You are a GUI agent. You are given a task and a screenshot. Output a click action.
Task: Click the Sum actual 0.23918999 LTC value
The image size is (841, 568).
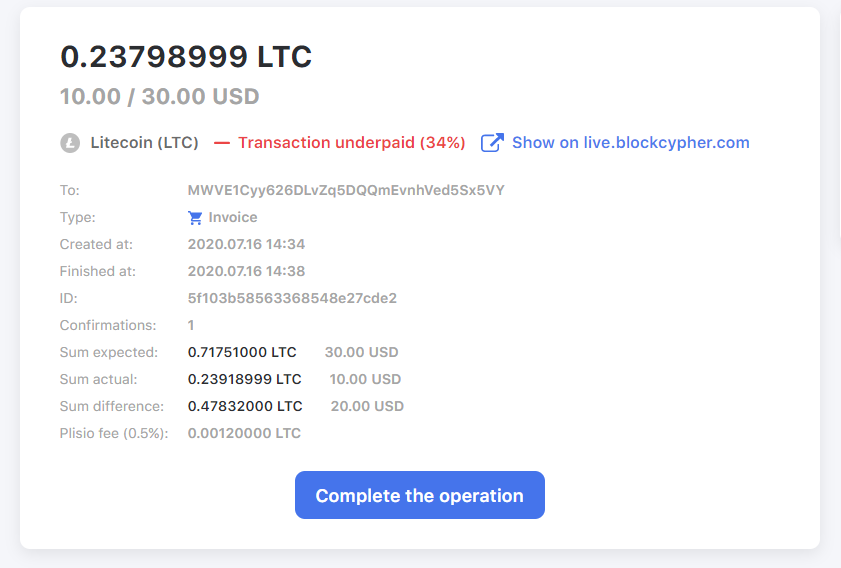click(x=245, y=379)
